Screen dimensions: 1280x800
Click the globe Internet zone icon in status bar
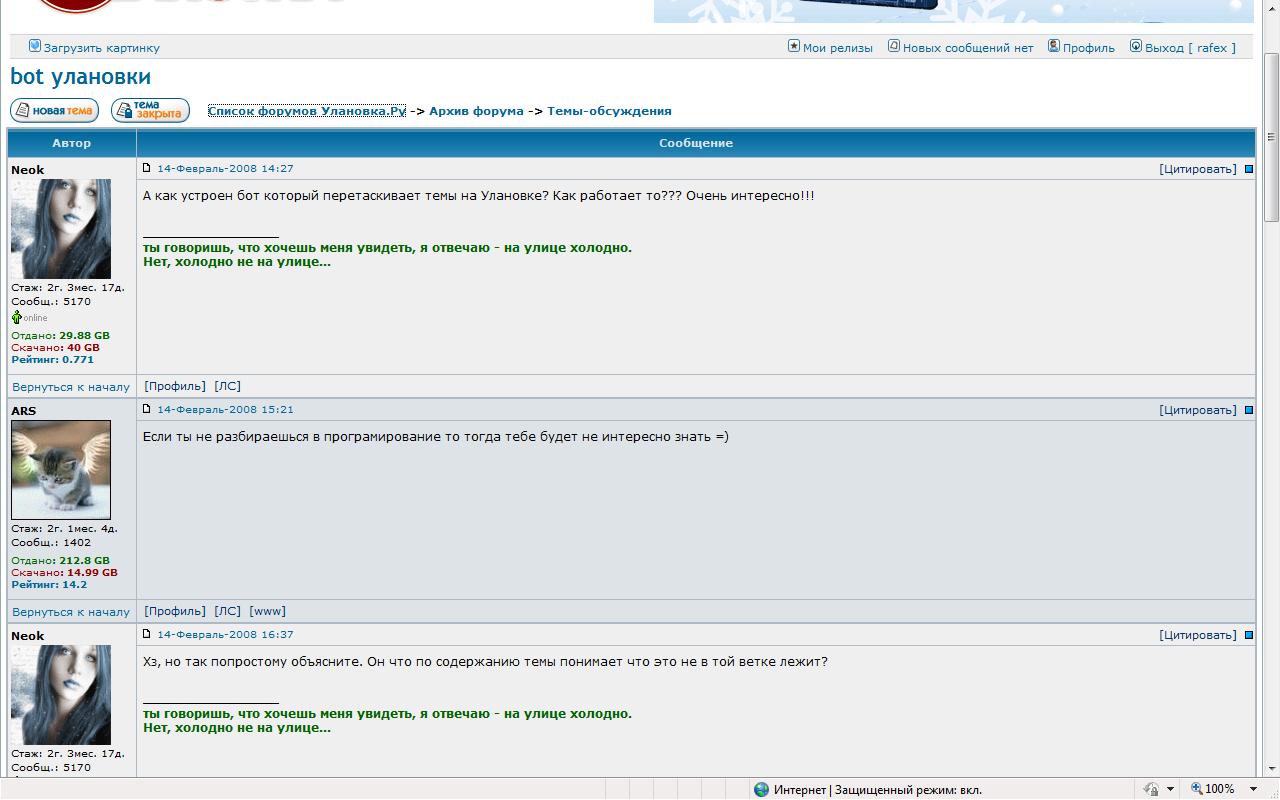coord(762,789)
